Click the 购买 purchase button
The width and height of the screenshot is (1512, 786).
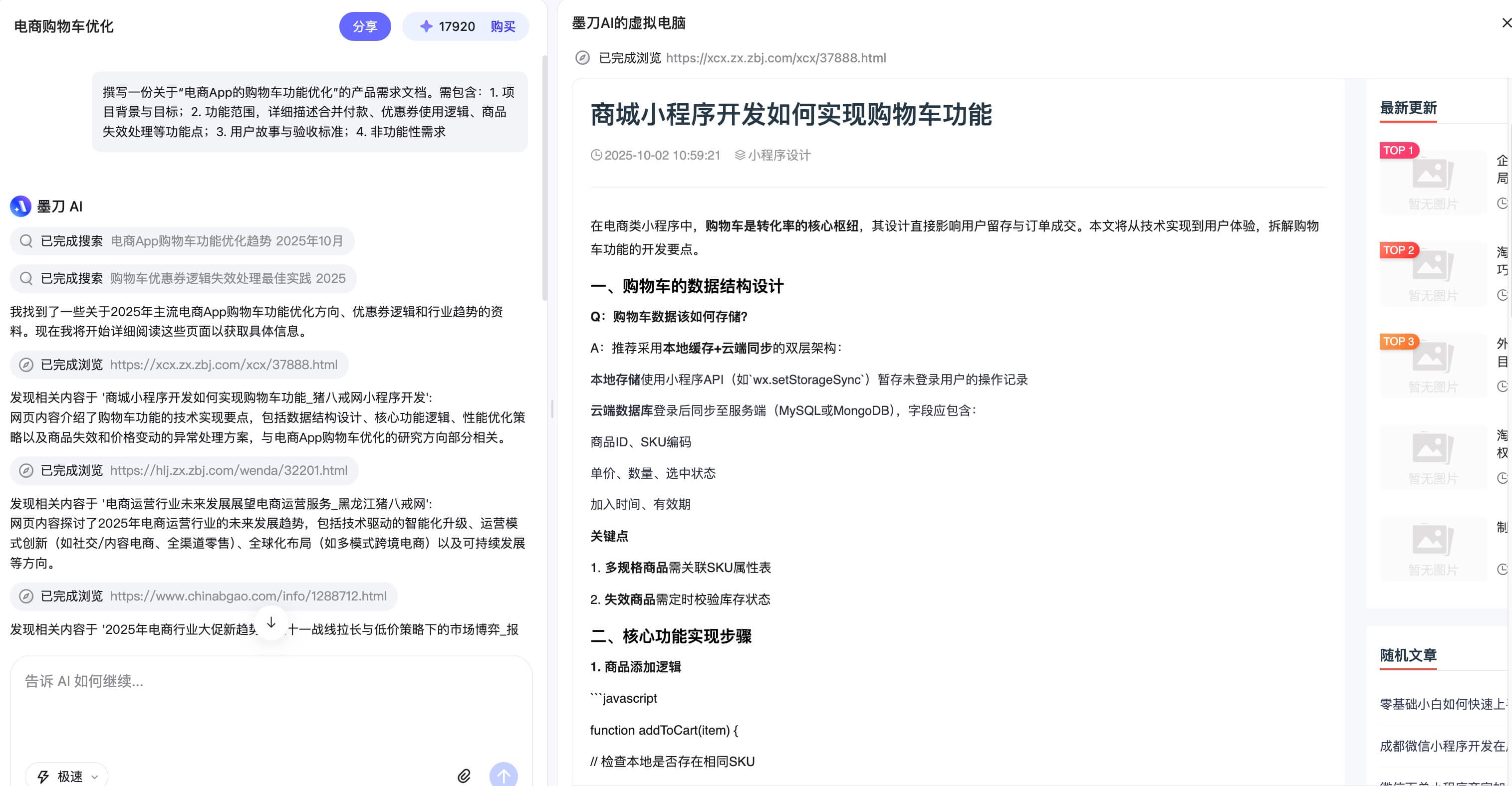(x=503, y=26)
